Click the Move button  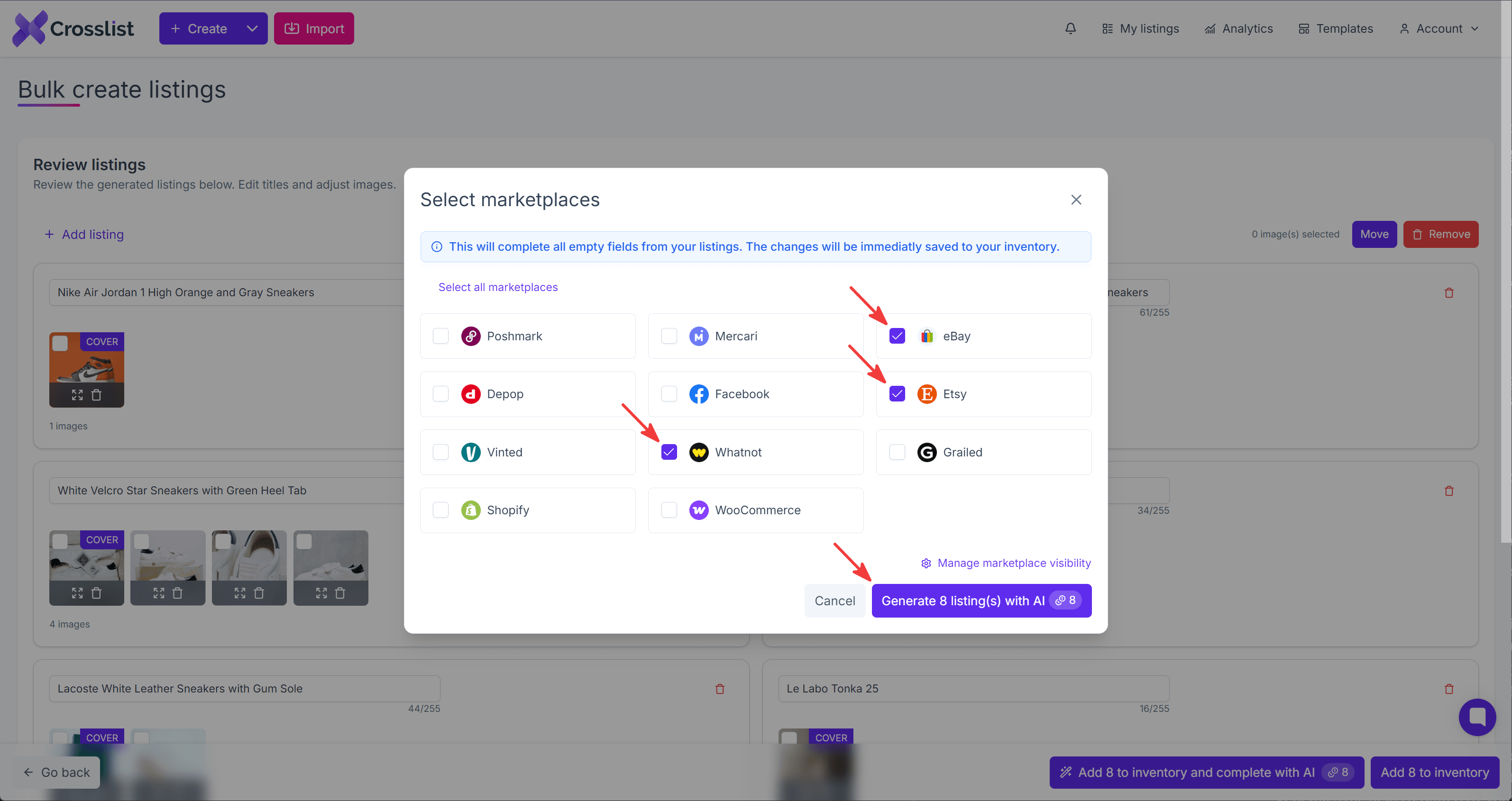point(1374,234)
